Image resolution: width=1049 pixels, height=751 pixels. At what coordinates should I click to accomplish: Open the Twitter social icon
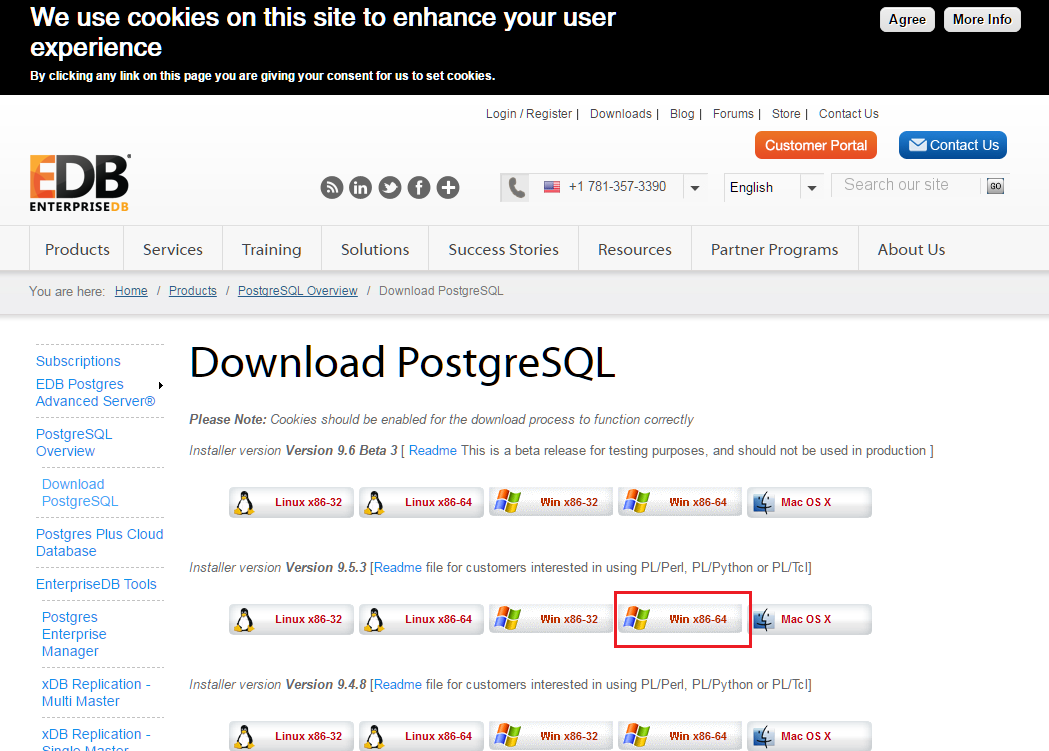[390, 188]
